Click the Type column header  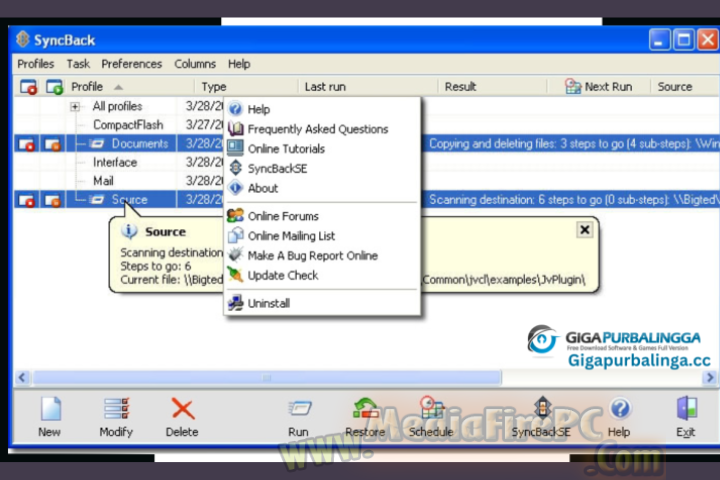point(247,87)
